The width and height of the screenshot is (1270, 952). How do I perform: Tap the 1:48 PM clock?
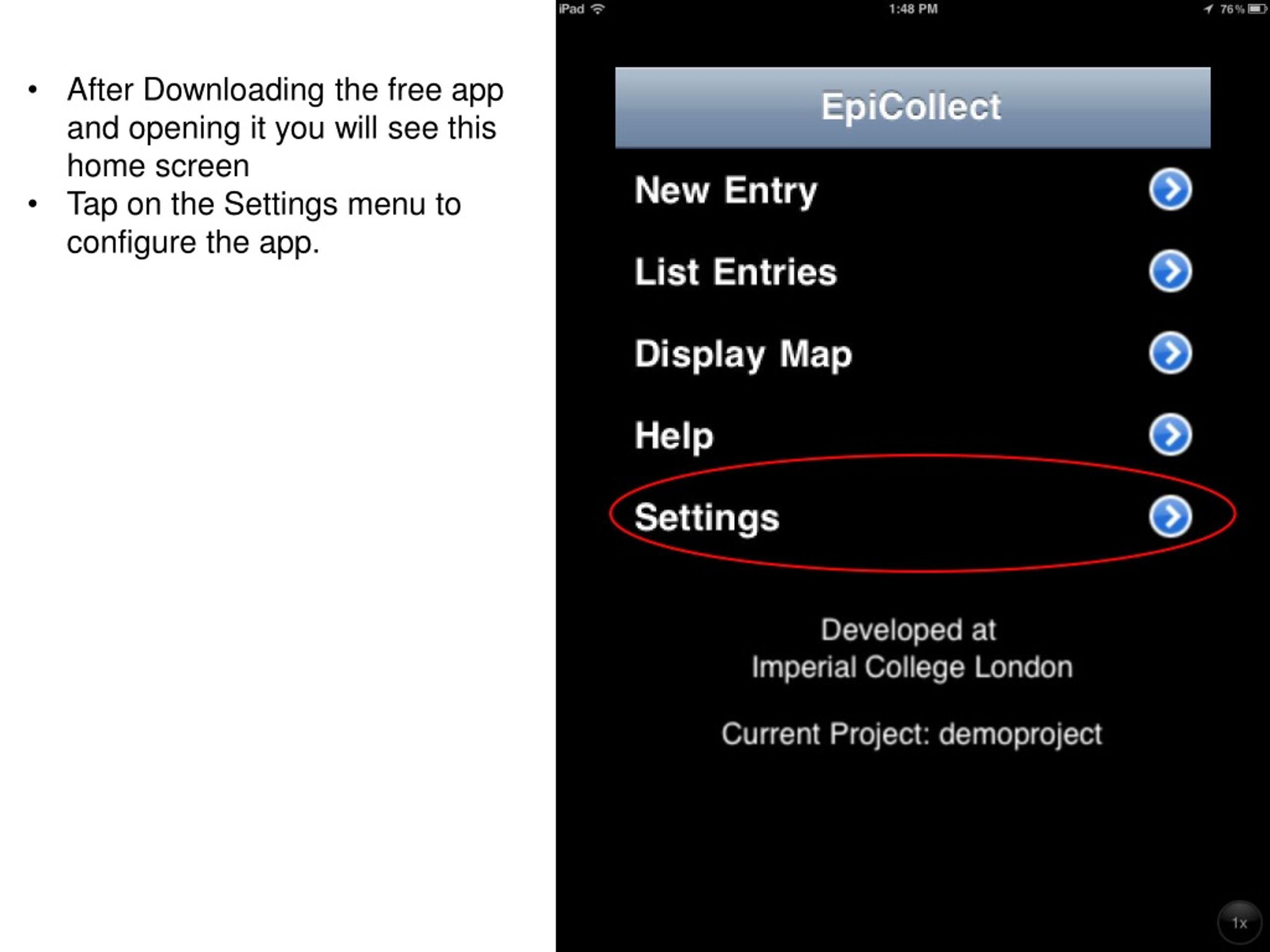(x=913, y=9)
